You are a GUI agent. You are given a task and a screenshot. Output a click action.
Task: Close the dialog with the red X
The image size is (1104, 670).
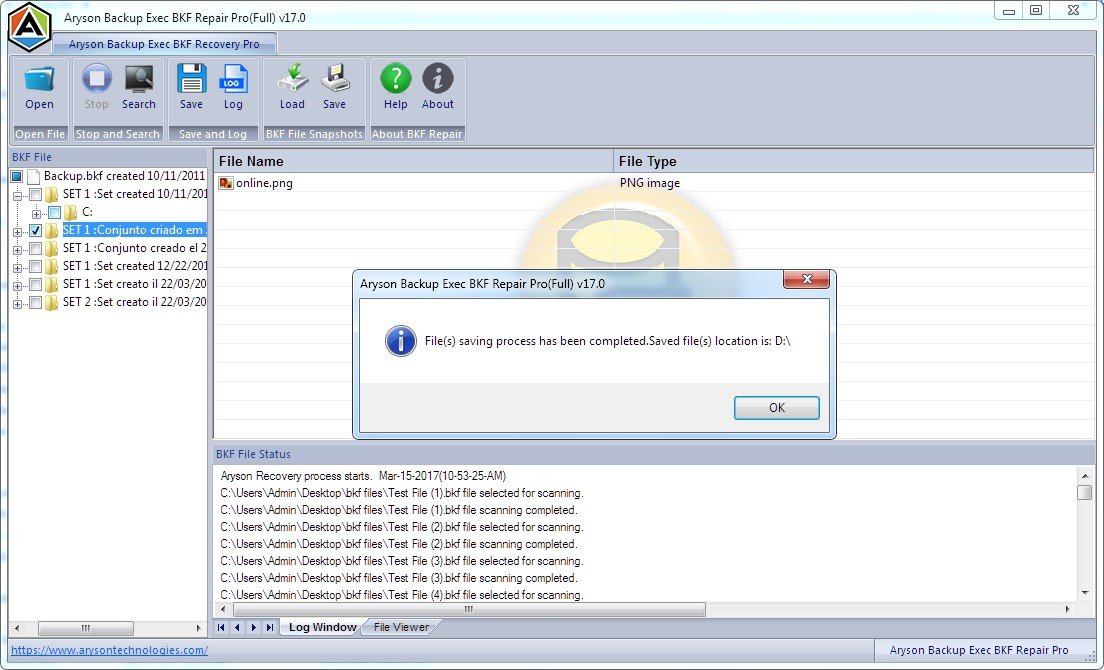(x=806, y=279)
